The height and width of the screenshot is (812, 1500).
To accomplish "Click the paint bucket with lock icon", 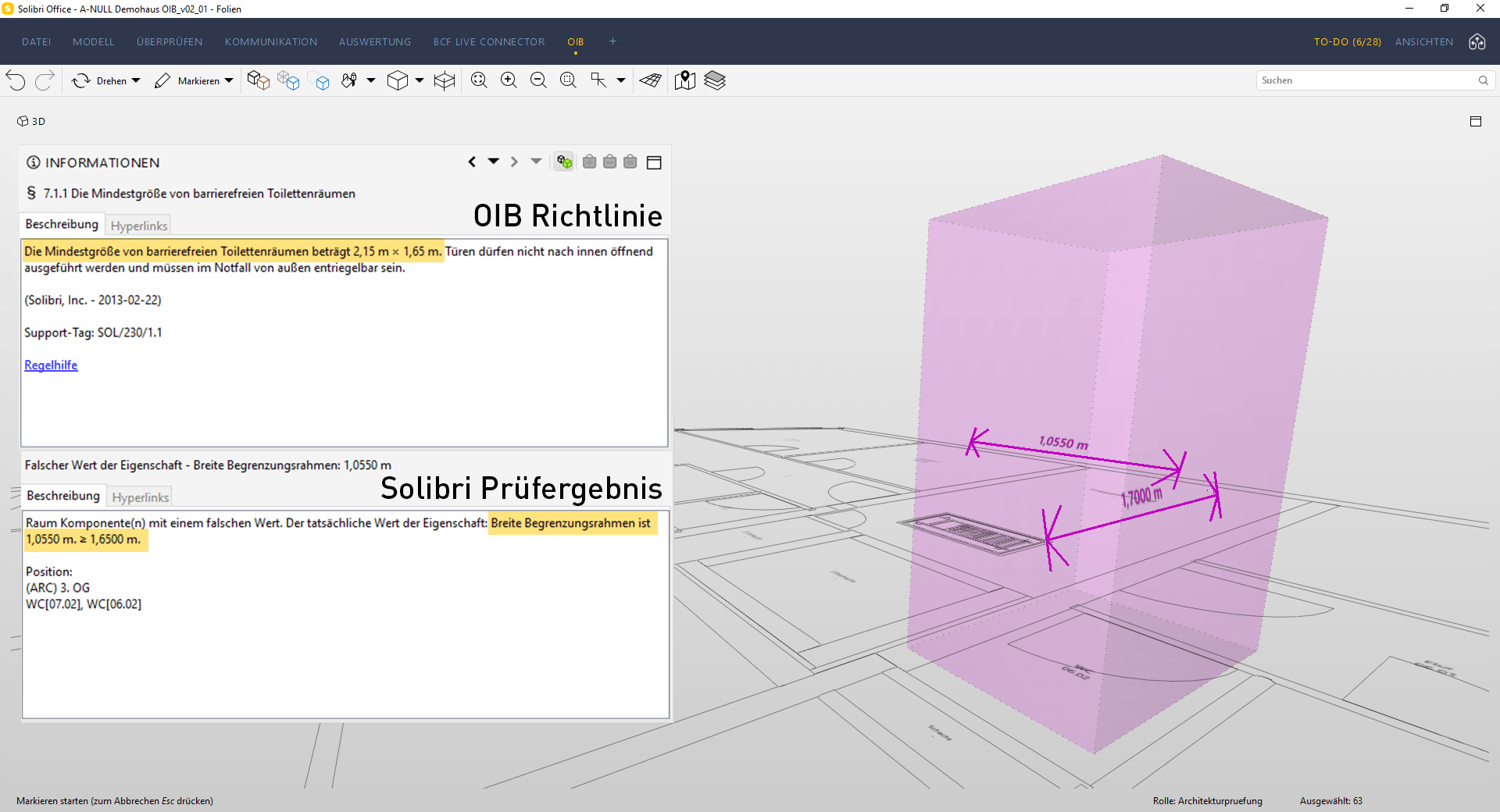I will coord(349,80).
